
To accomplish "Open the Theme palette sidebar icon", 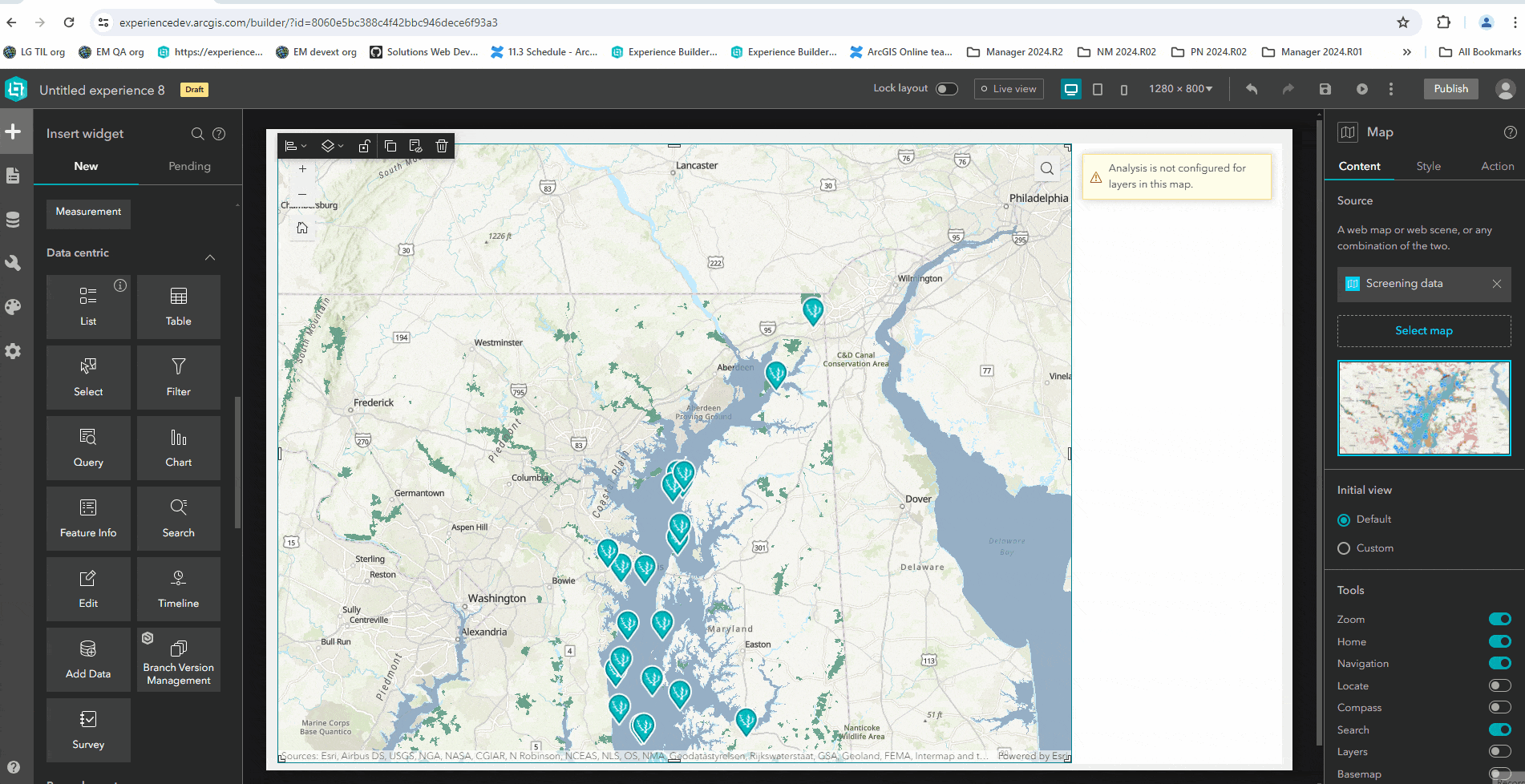I will 13,307.
